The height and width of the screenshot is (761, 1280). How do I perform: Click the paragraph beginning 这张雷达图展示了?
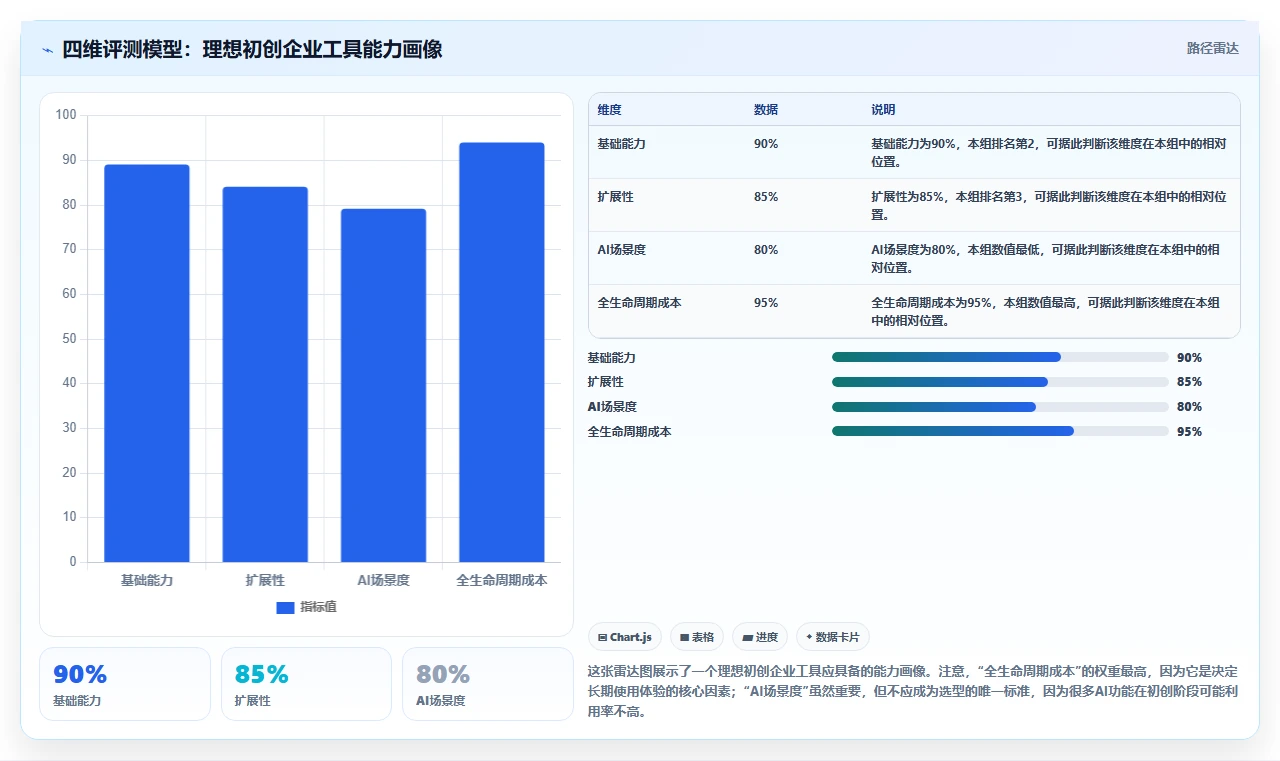coord(913,692)
